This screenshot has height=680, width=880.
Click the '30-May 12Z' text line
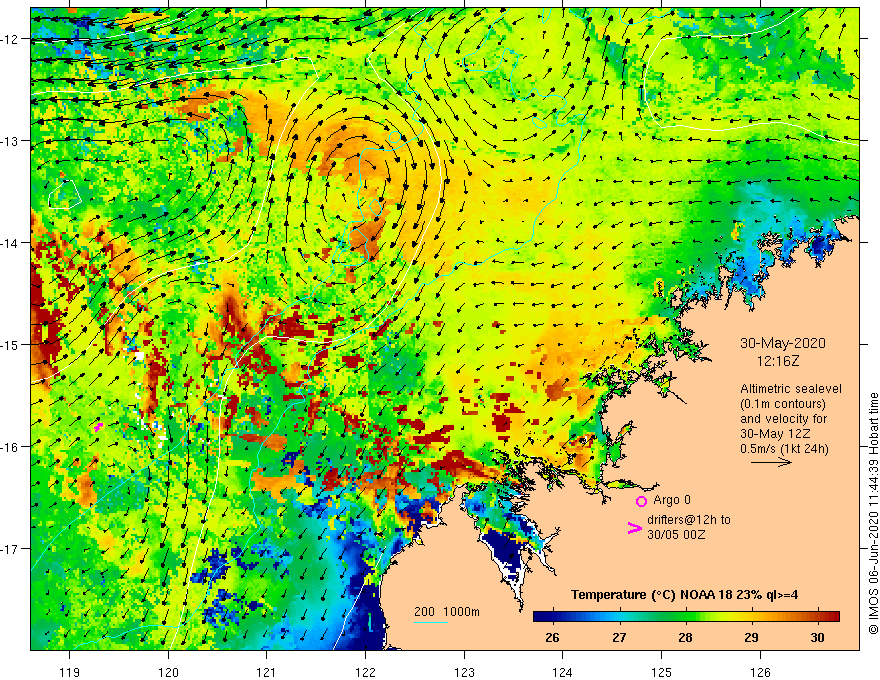[x=774, y=434]
